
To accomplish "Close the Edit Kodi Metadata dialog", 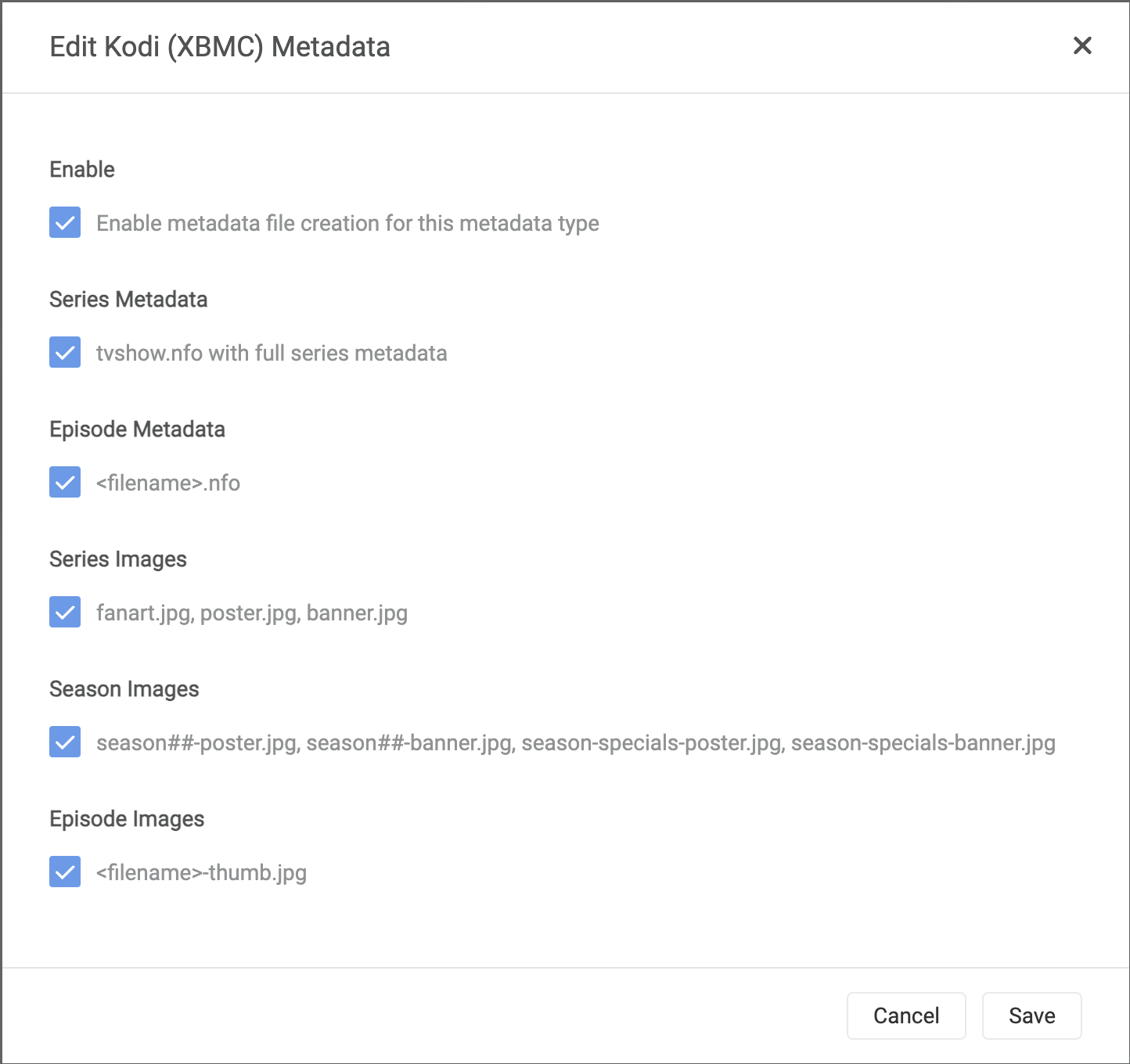I will pyautogui.click(x=1082, y=46).
